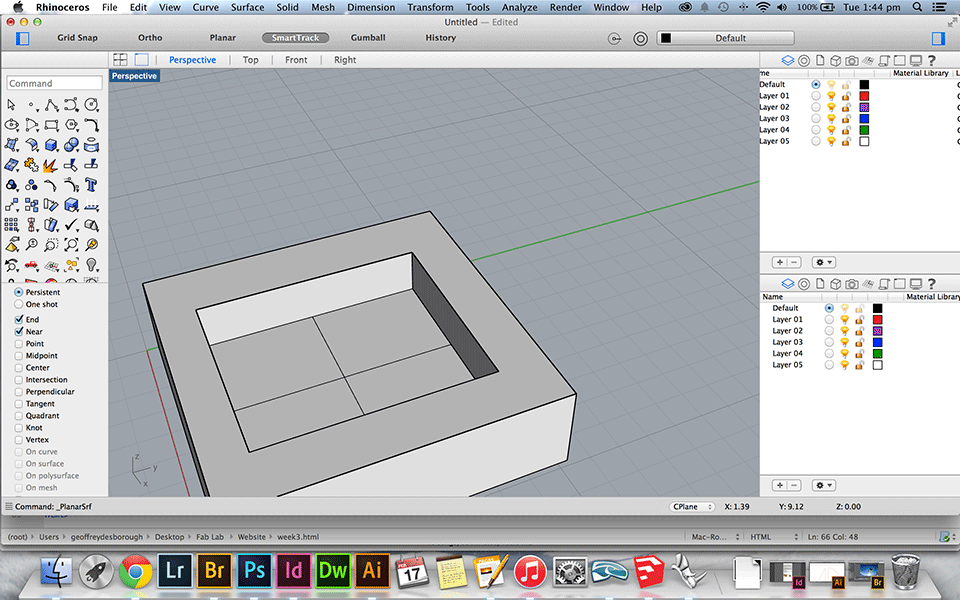Toggle Gumball button
Image resolution: width=960 pixels, height=600 pixels.
point(368,37)
